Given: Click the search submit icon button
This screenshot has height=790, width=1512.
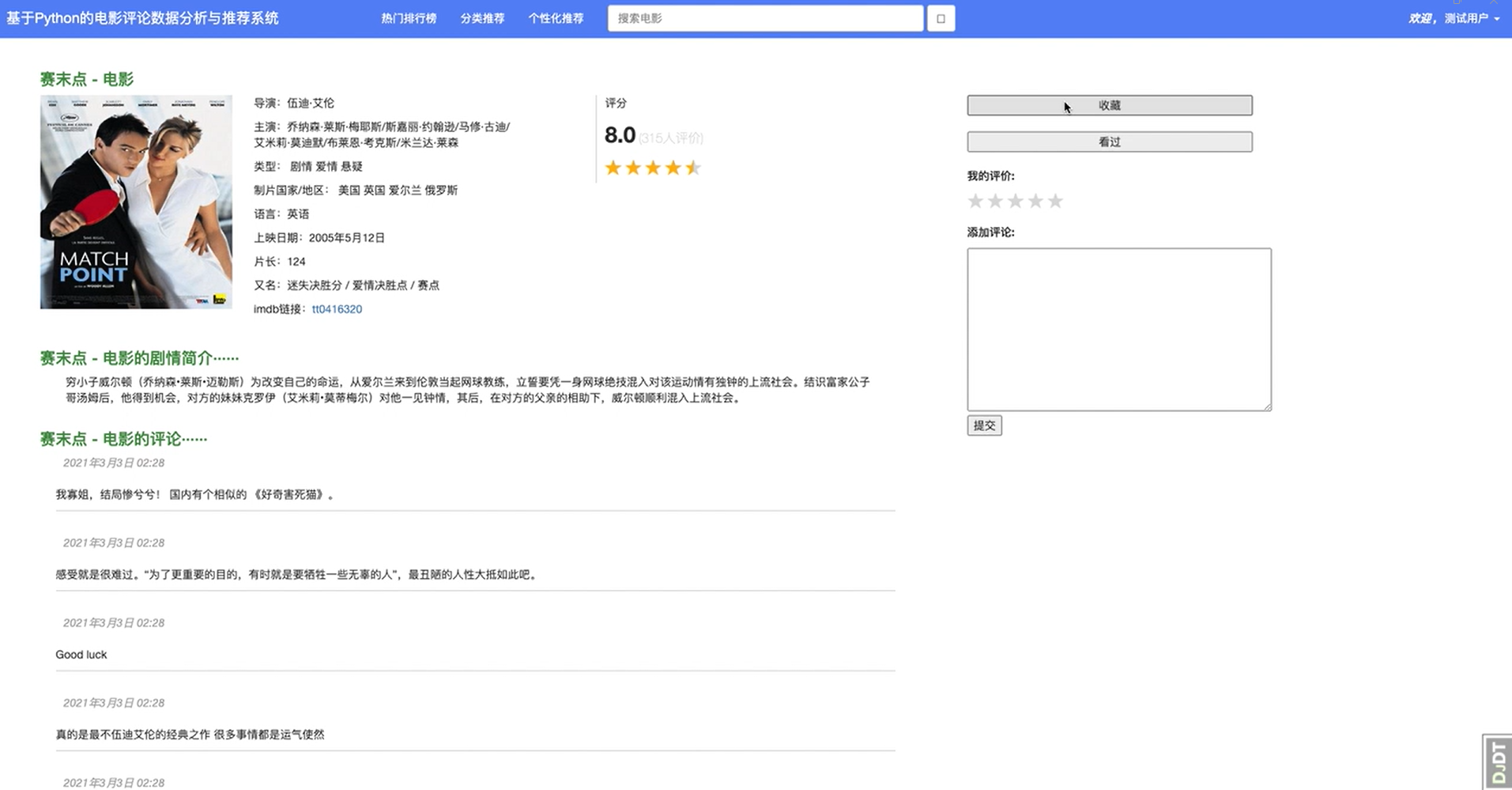Looking at the screenshot, I should point(941,18).
